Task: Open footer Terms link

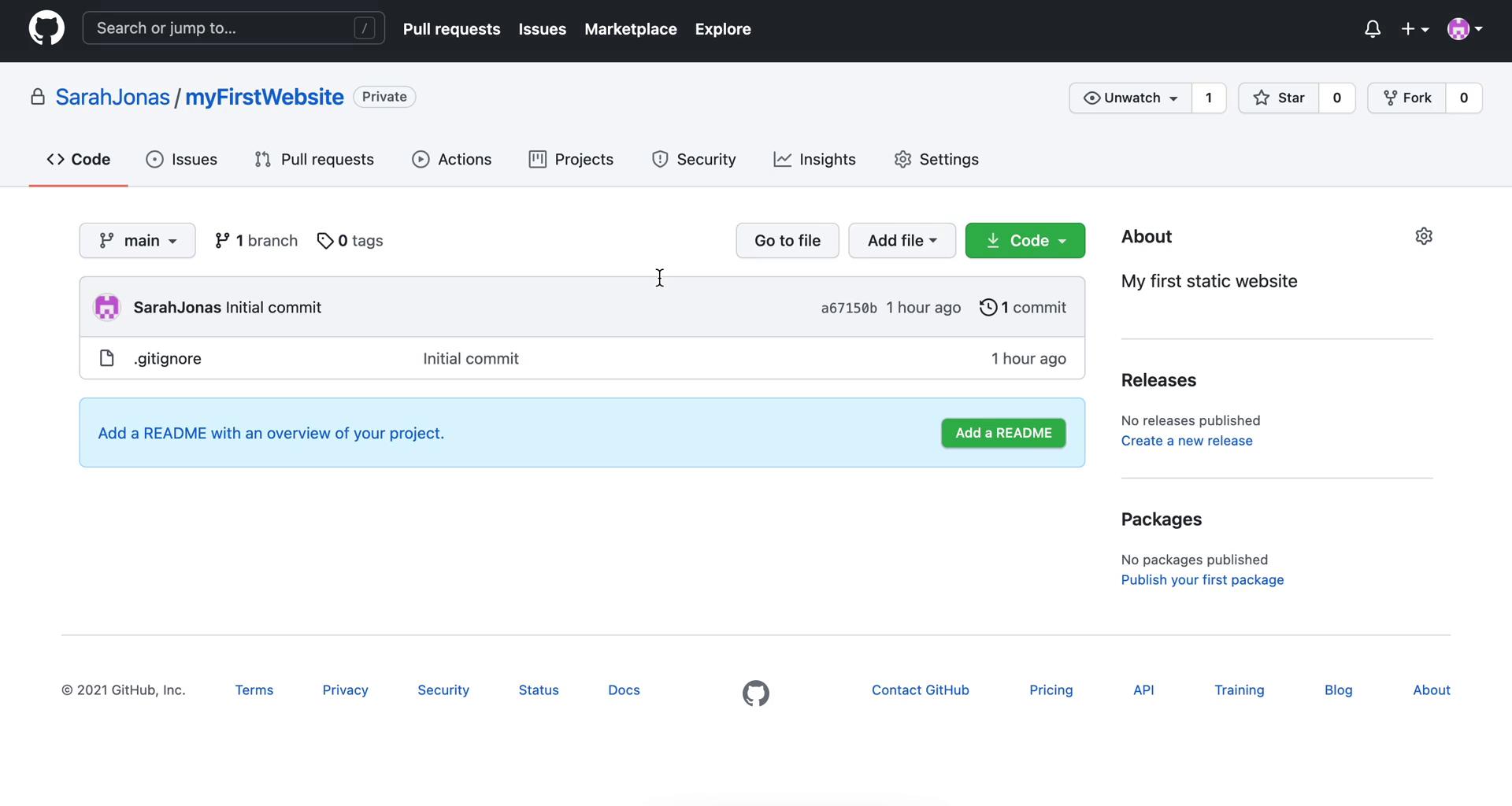Action: coord(254,690)
